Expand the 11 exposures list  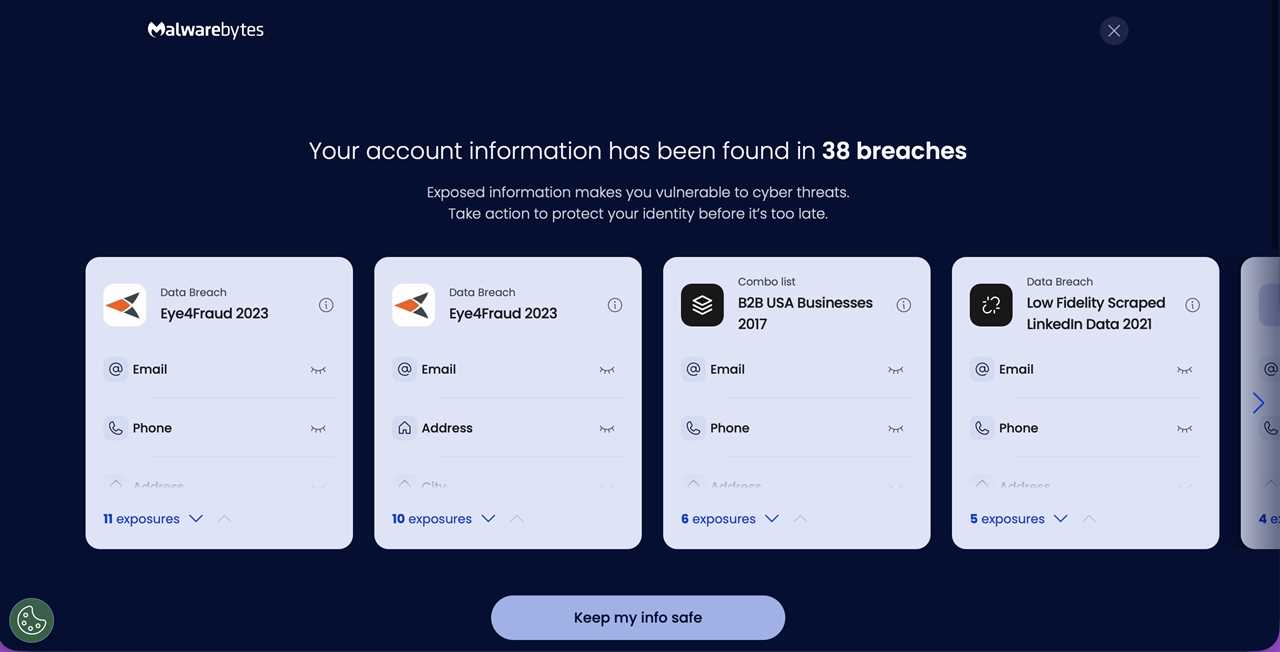196,518
